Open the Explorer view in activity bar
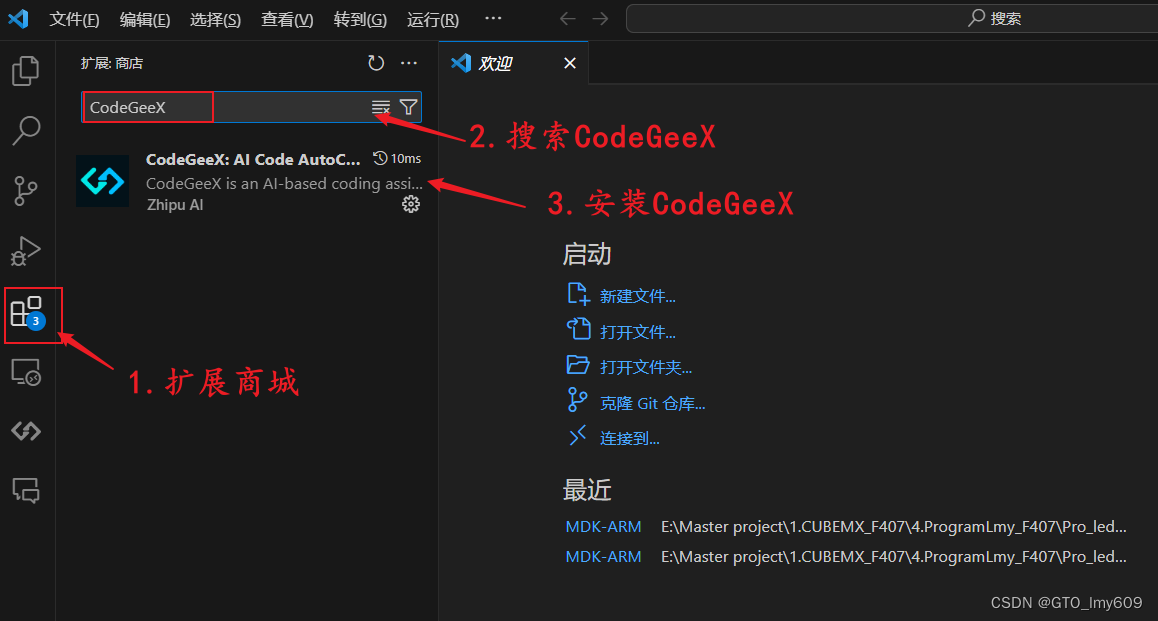Screen dimensions: 1158x621 coord(26,71)
